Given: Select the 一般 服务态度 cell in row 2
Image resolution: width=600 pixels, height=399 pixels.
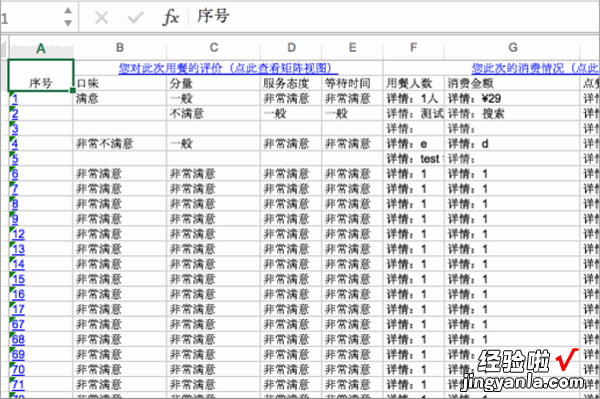Looking at the screenshot, I should (291, 114).
